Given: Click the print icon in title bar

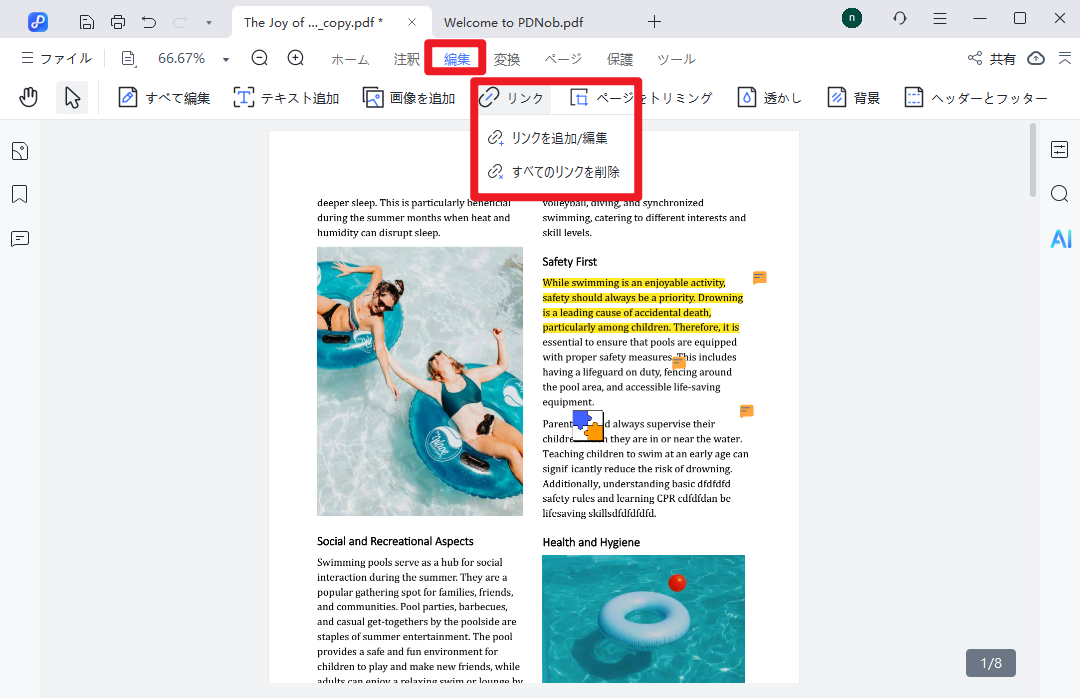Looking at the screenshot, I should [x=118, y=21].
